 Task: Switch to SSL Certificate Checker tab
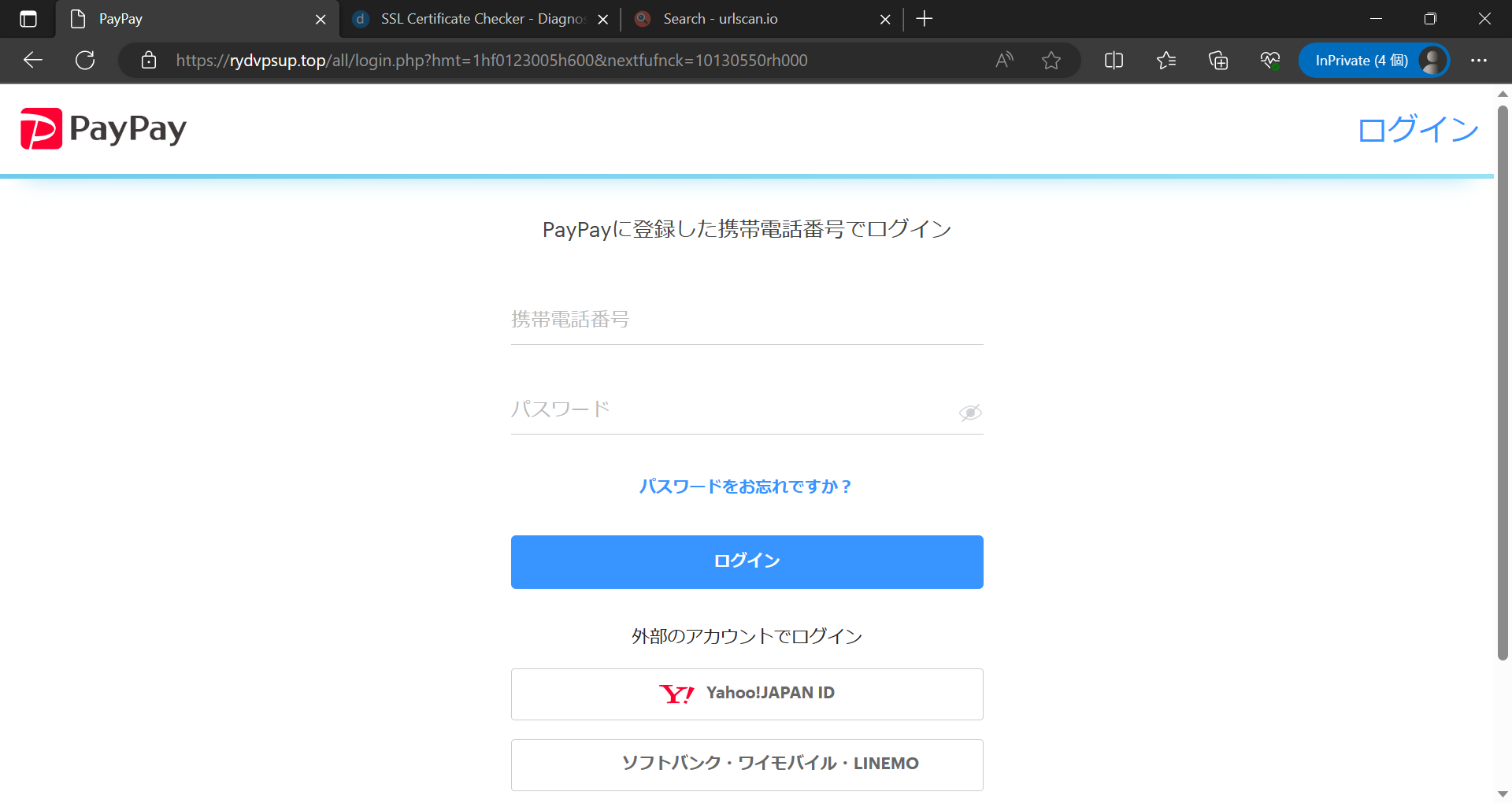coord(480,19)
